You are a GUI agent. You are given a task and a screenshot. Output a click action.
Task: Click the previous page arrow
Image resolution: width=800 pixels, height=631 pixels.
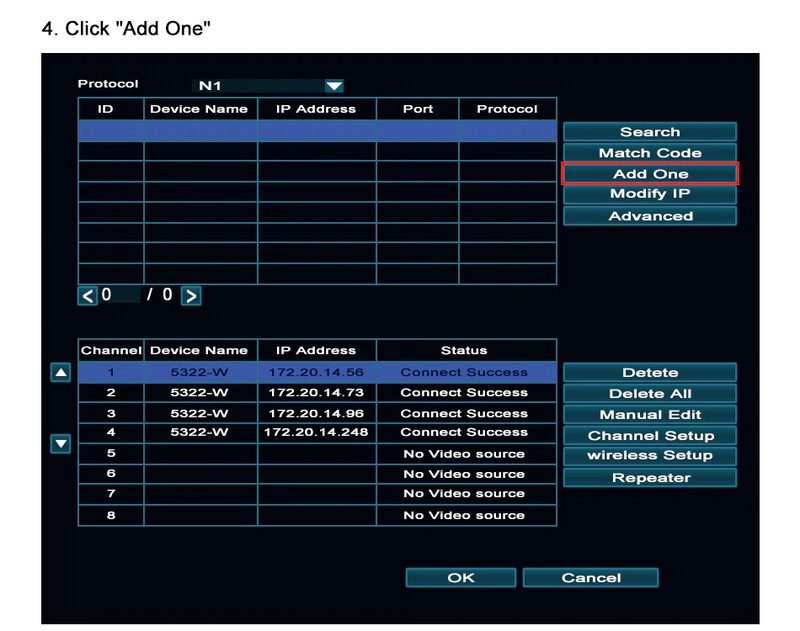pos(88,296)
